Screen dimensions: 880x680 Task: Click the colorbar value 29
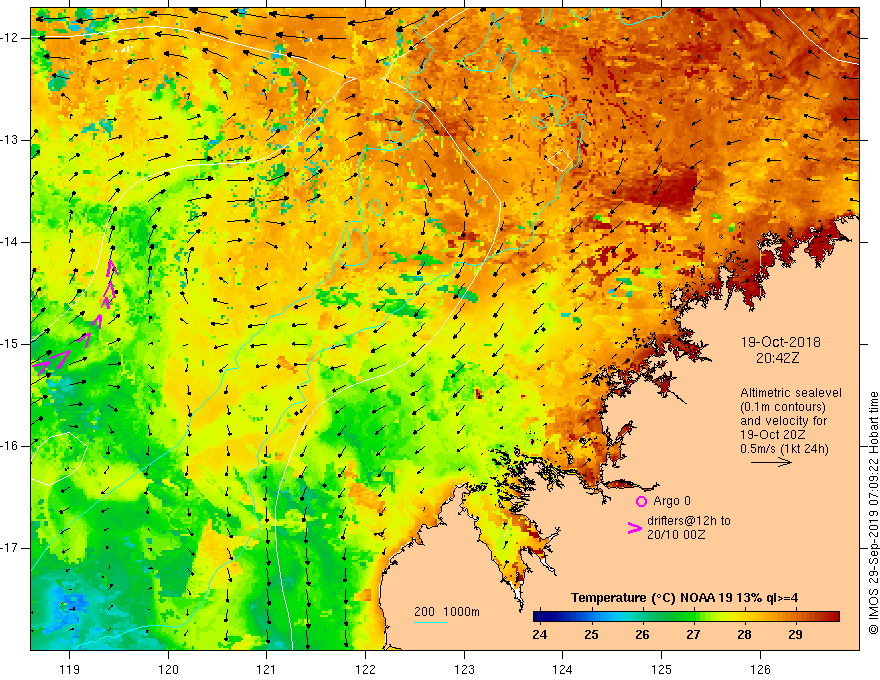795,635
